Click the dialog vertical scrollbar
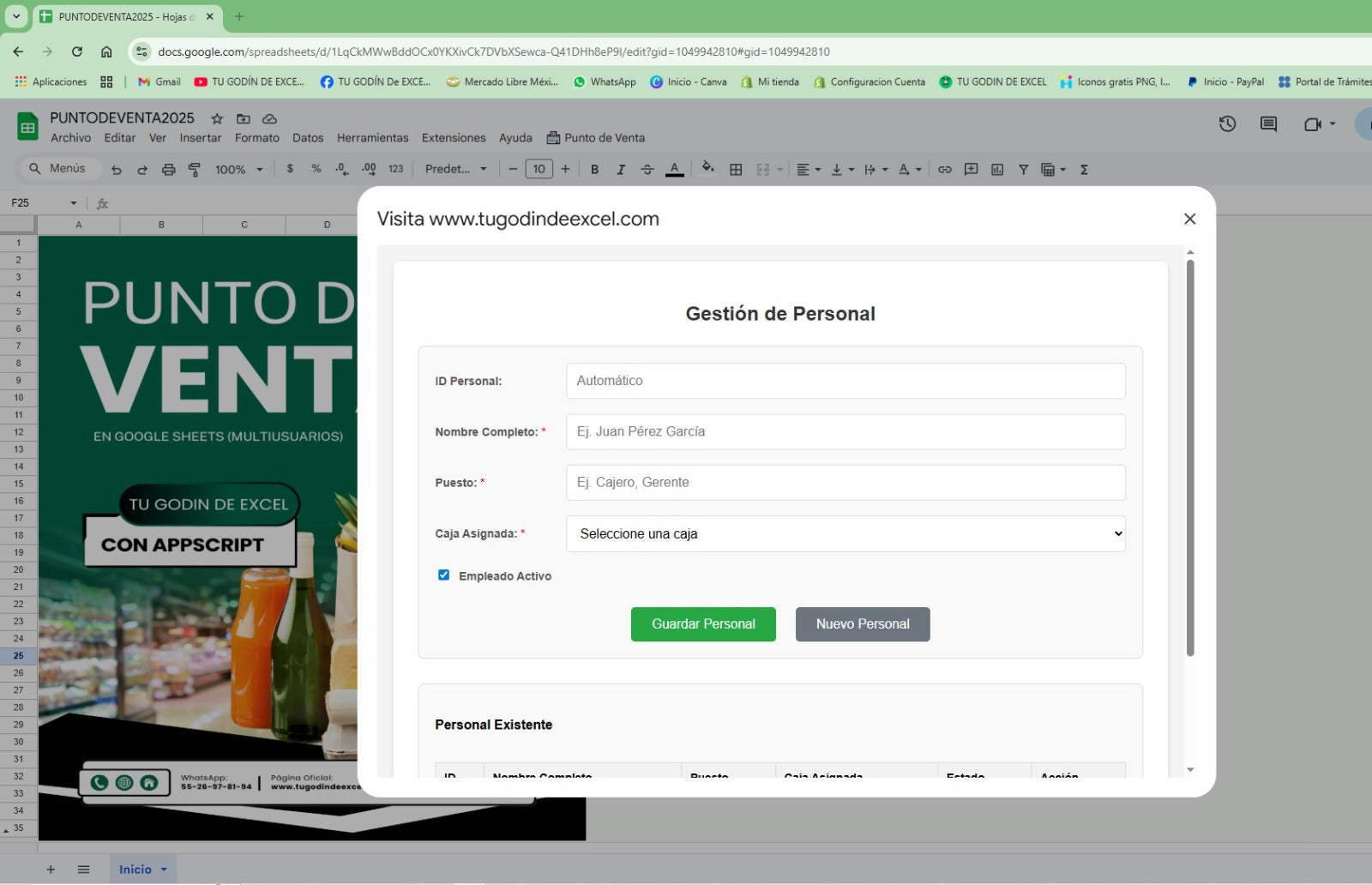This screenshot has height=885, width=1372. tap(1190, 458)
